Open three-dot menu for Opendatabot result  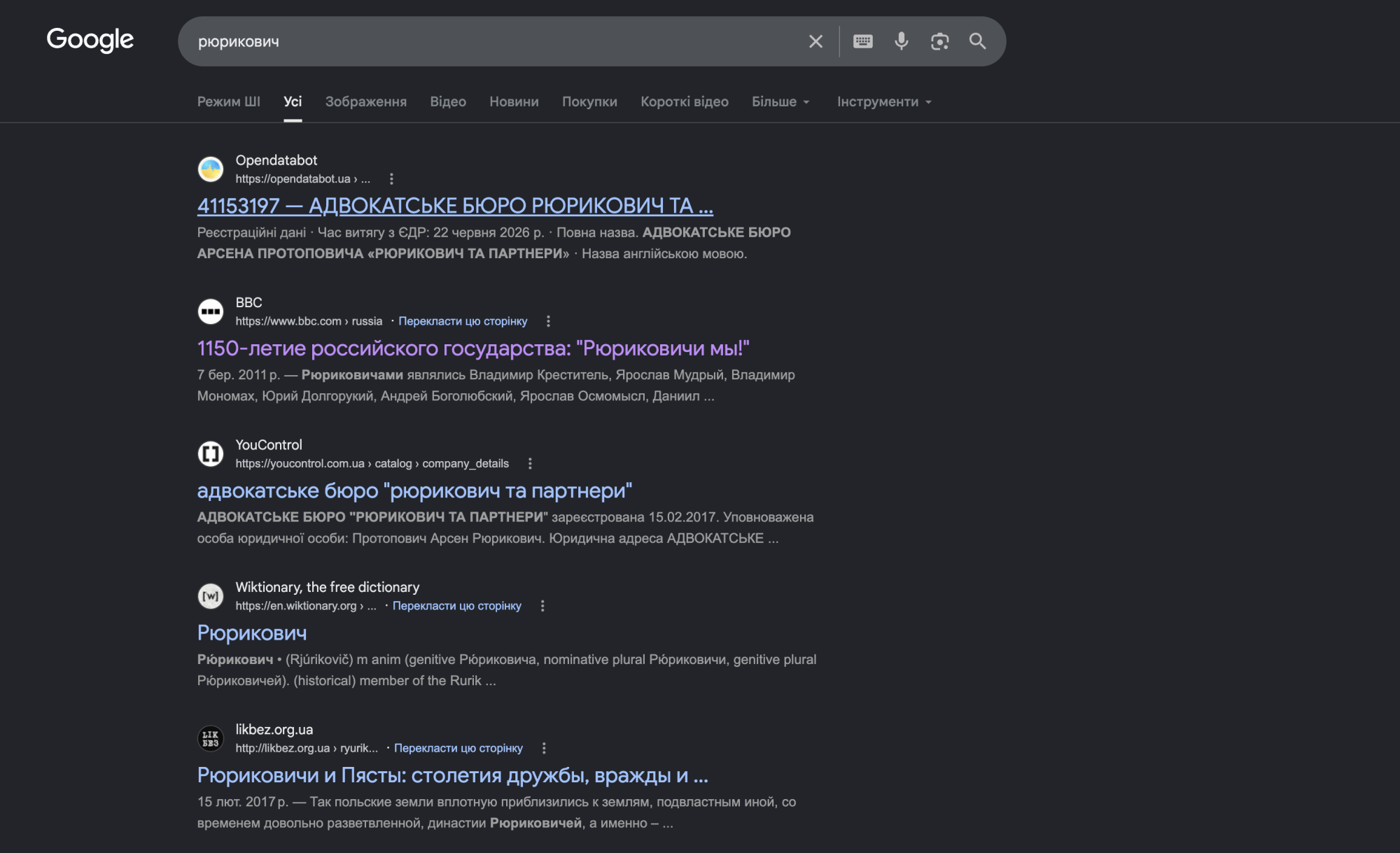click(391, 179)
